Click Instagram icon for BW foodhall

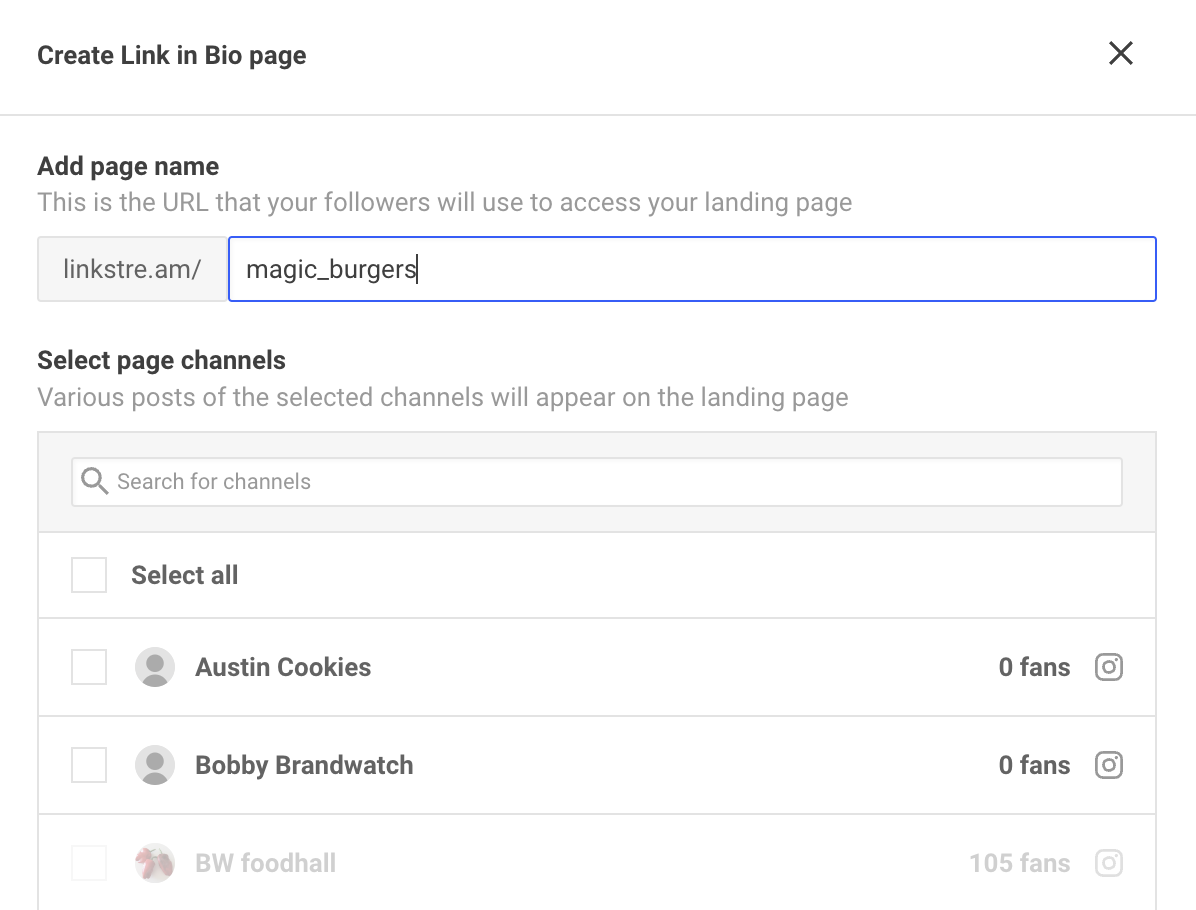(x=1108, y=863)
